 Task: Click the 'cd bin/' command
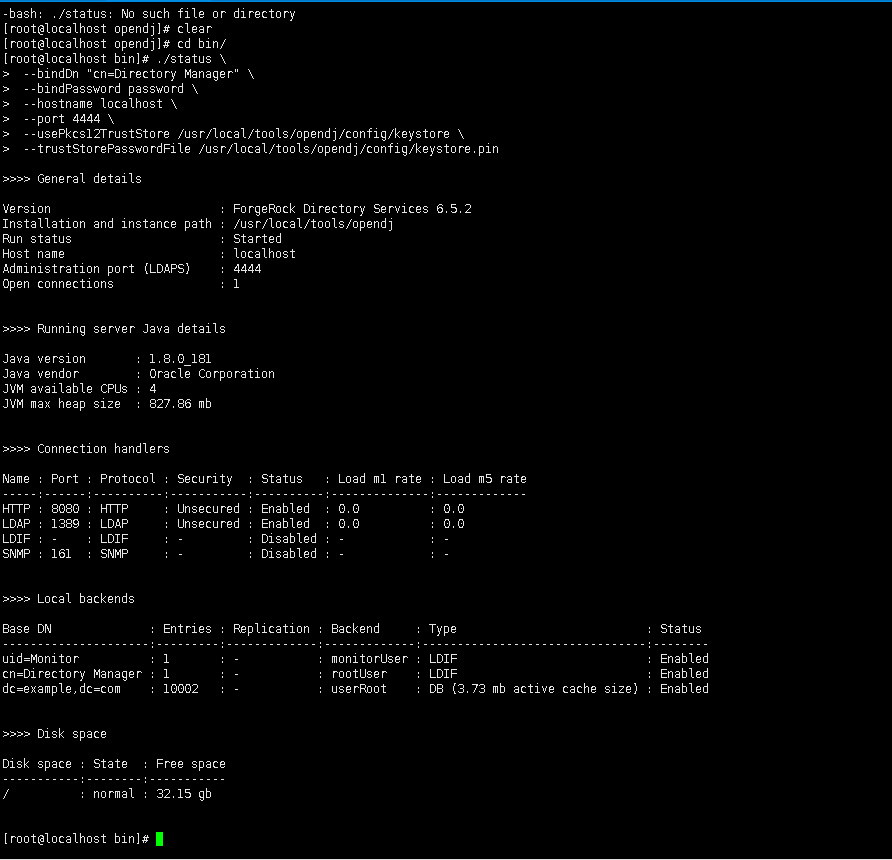201,44
